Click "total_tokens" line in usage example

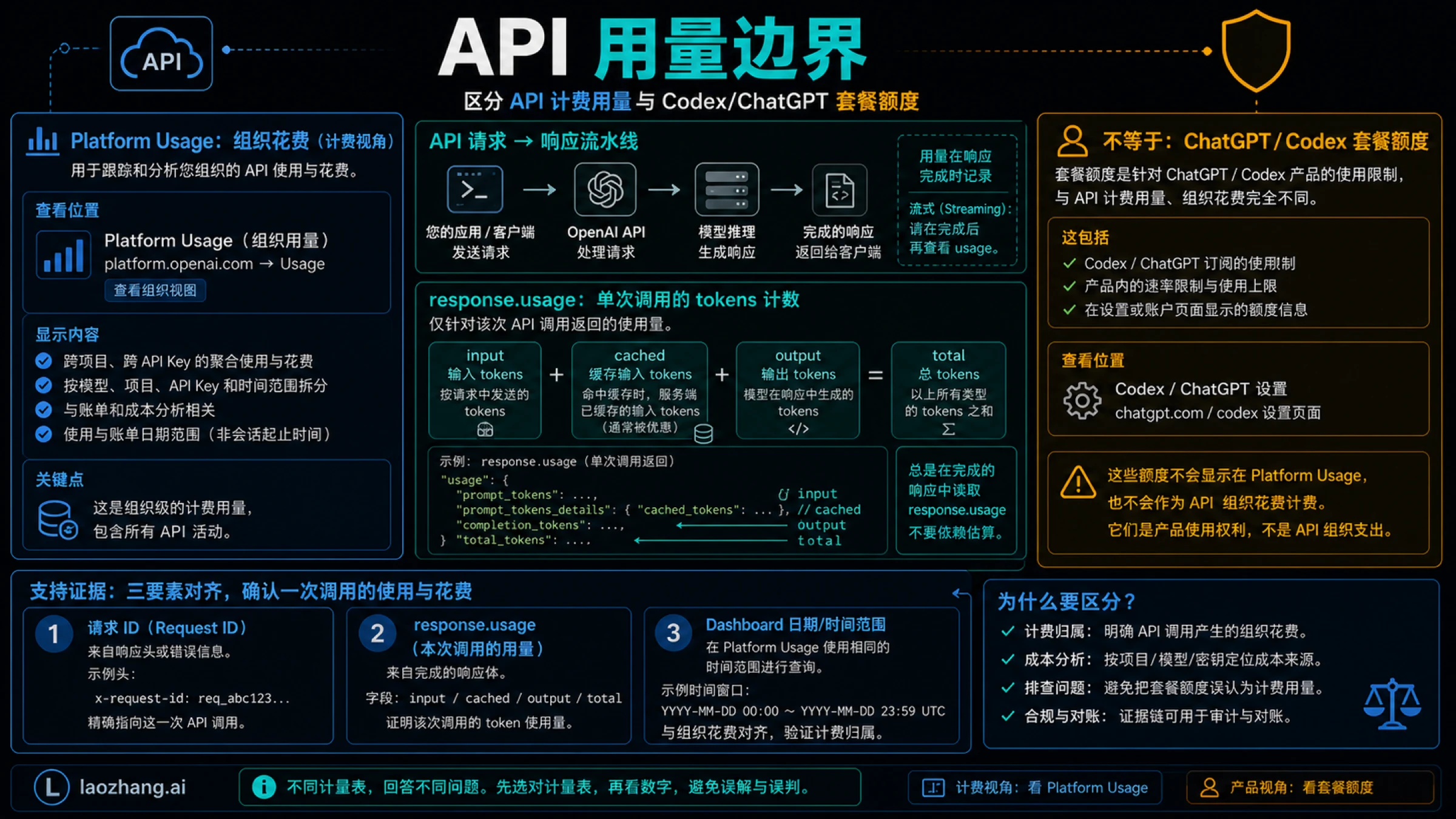[x=522, y=540]
